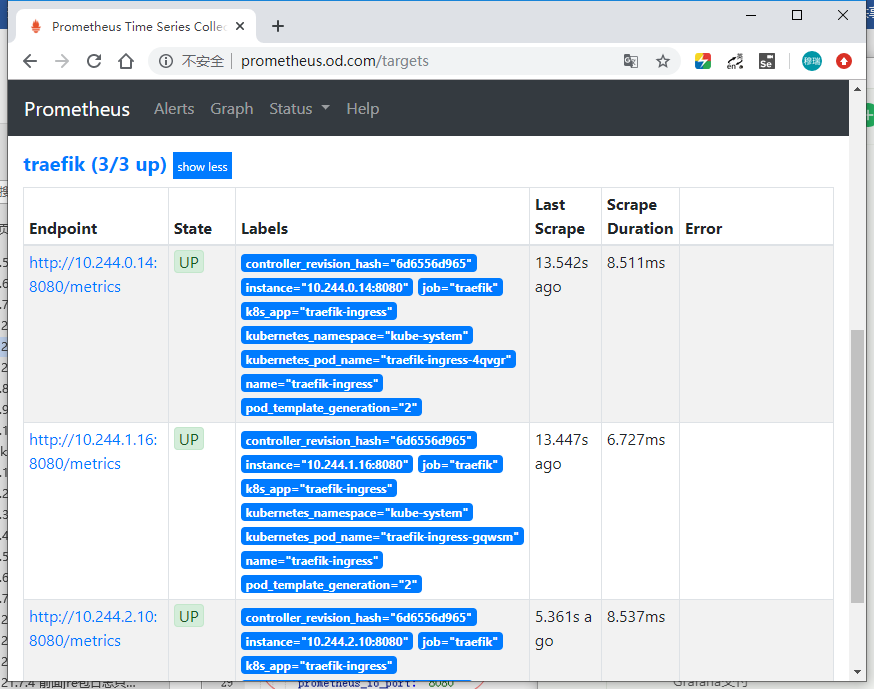The height and width of the screenshot is (689, 874).
Task: Click label instance="10.244.0.14:8080"
Action: [x=327, y=288]
